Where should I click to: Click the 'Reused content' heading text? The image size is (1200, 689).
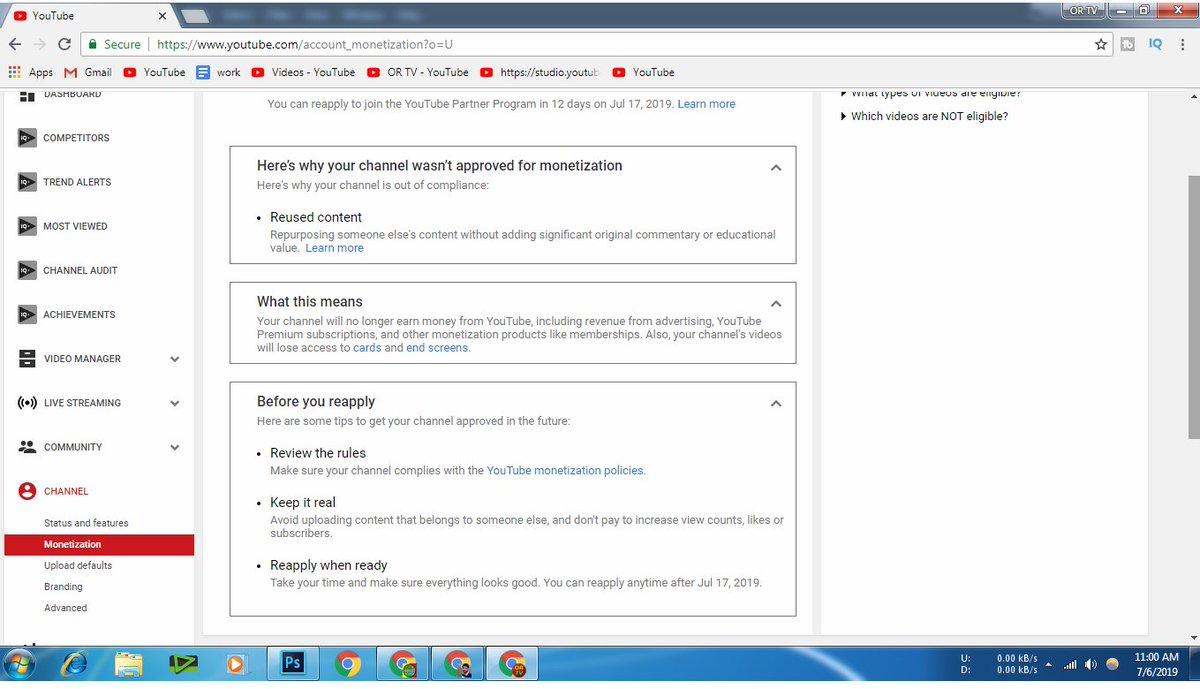(316, 217)
